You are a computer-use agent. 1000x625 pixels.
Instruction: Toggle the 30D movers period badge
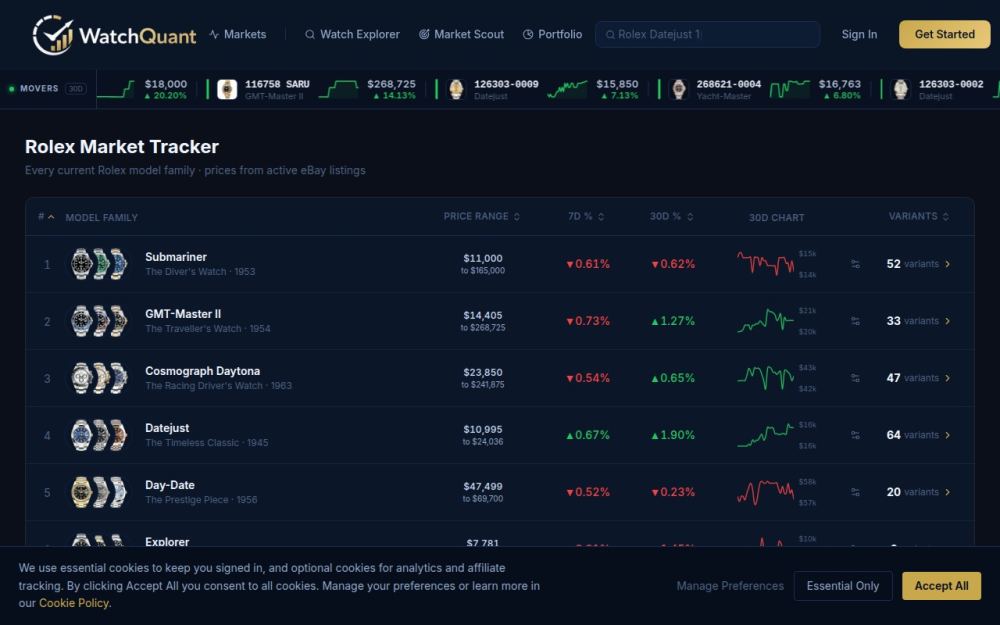tap(75, 89)
